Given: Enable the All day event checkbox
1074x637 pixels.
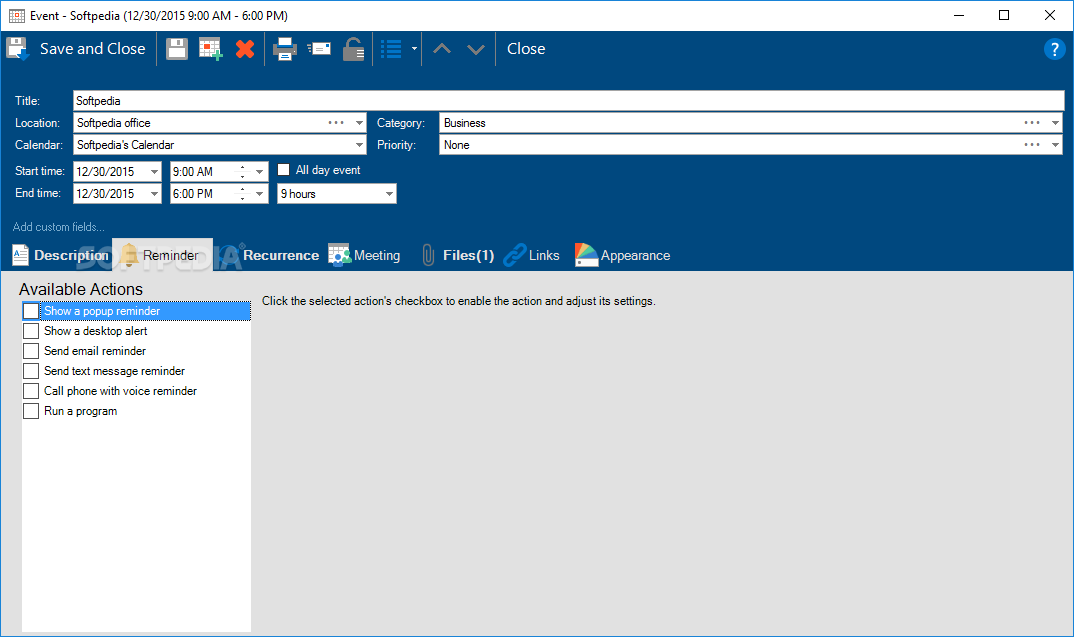Looking at the screenshot, I should click(x=284, y=170).
